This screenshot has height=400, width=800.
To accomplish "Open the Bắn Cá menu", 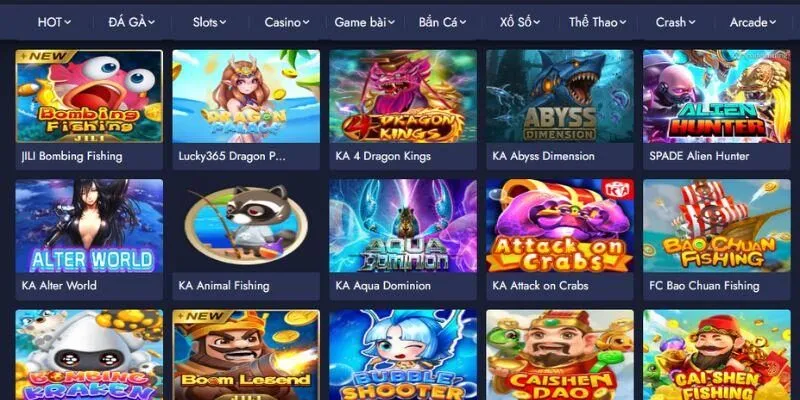I will [442, 22].
